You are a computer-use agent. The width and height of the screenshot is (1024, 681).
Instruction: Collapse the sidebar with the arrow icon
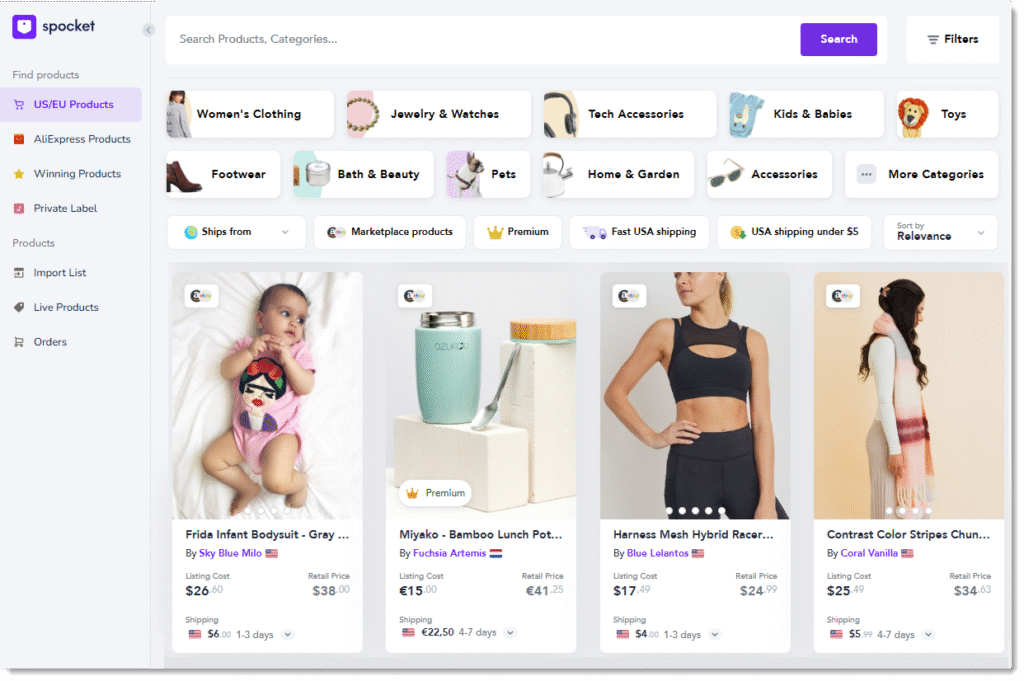(148, 30)
